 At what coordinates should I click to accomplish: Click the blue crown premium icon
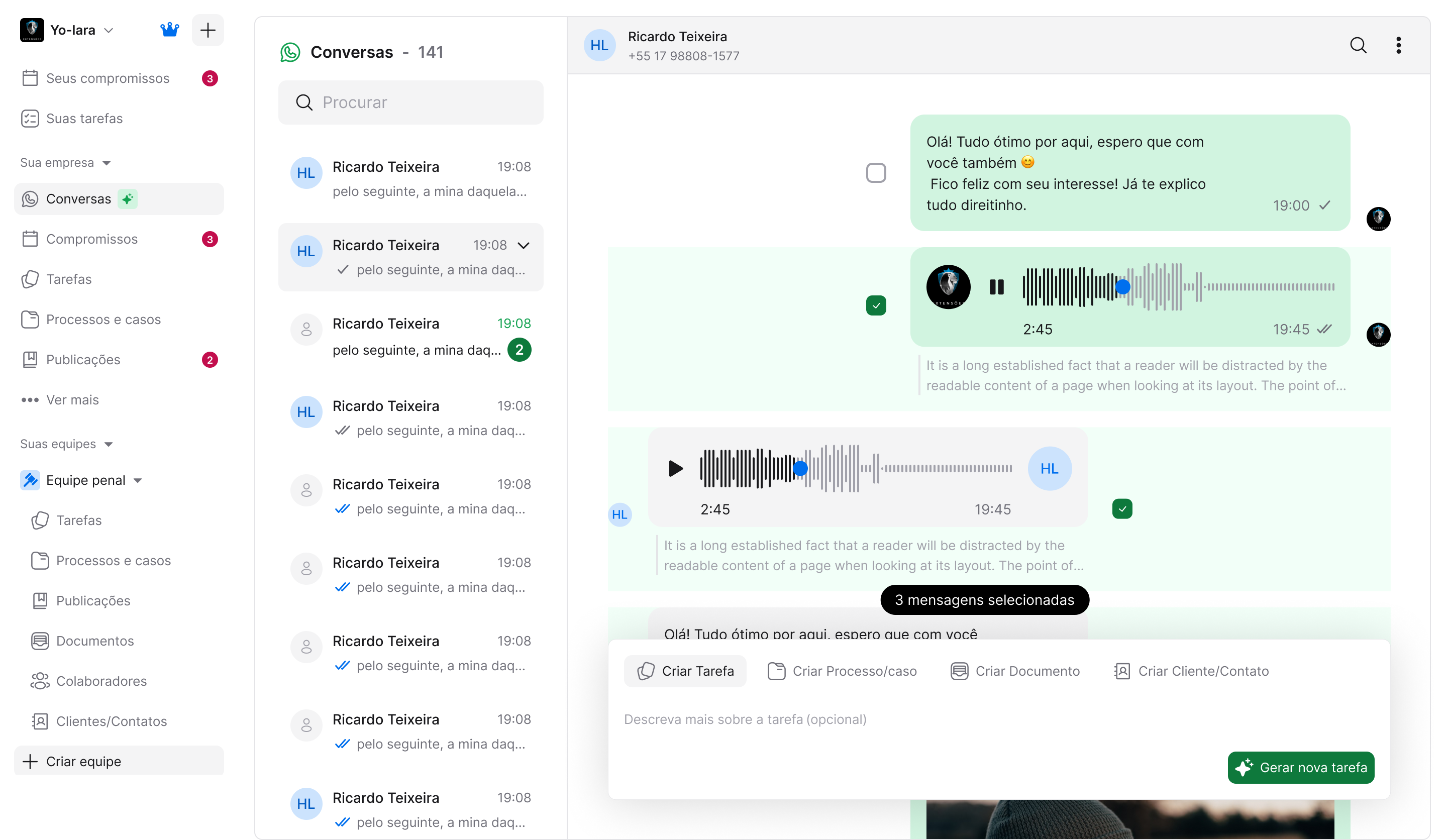pos(169,30)
